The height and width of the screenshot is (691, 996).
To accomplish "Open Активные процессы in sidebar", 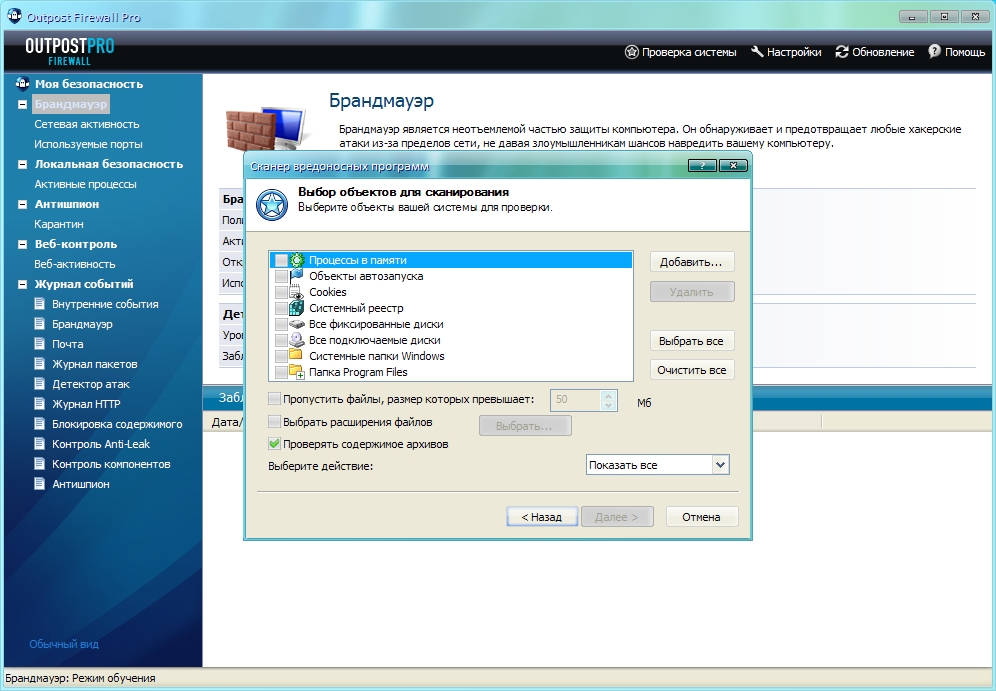I will [x=85, y=184].
